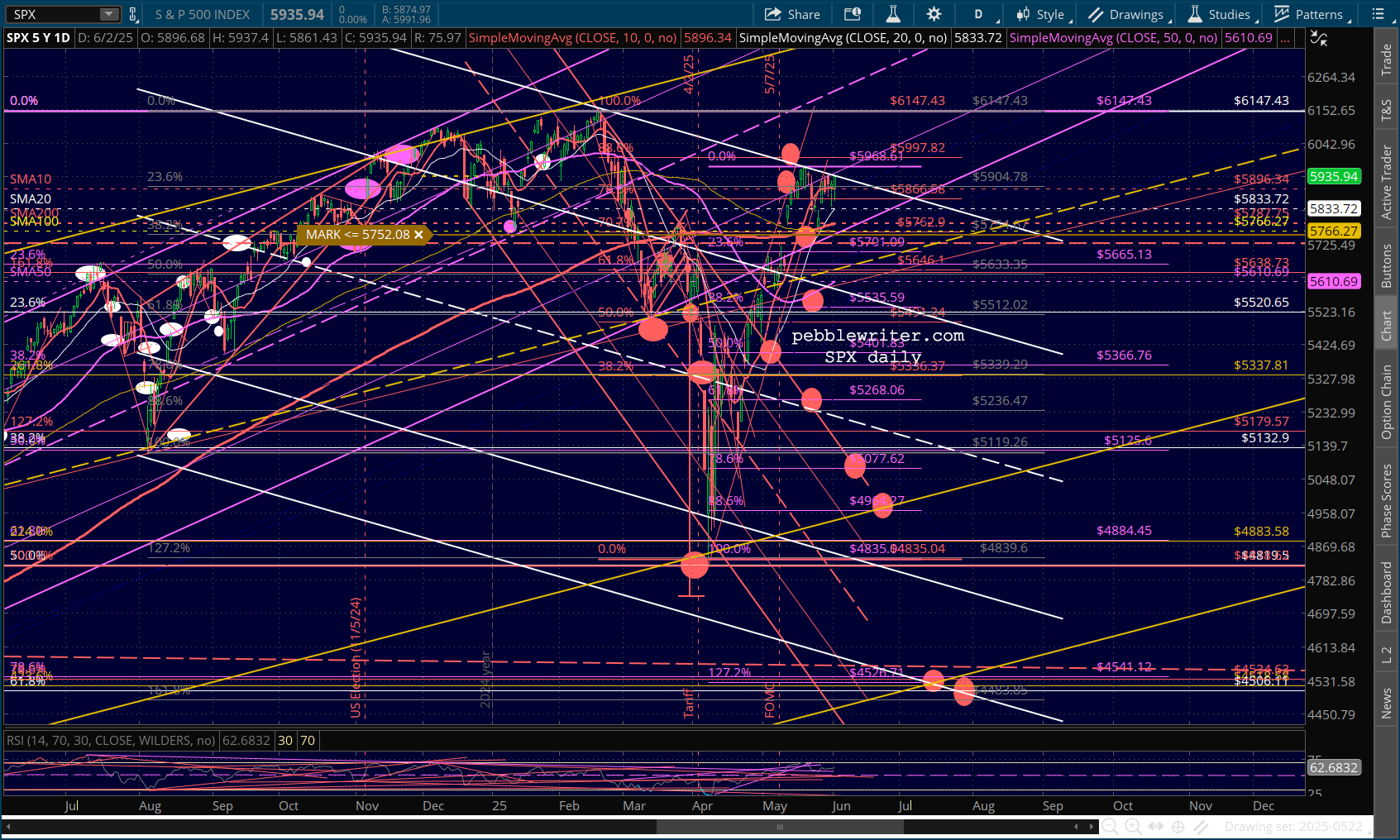Click the zoom in magnifier icon
The width and height of the screenshot is (1400, 840).
pos(1133,827)
